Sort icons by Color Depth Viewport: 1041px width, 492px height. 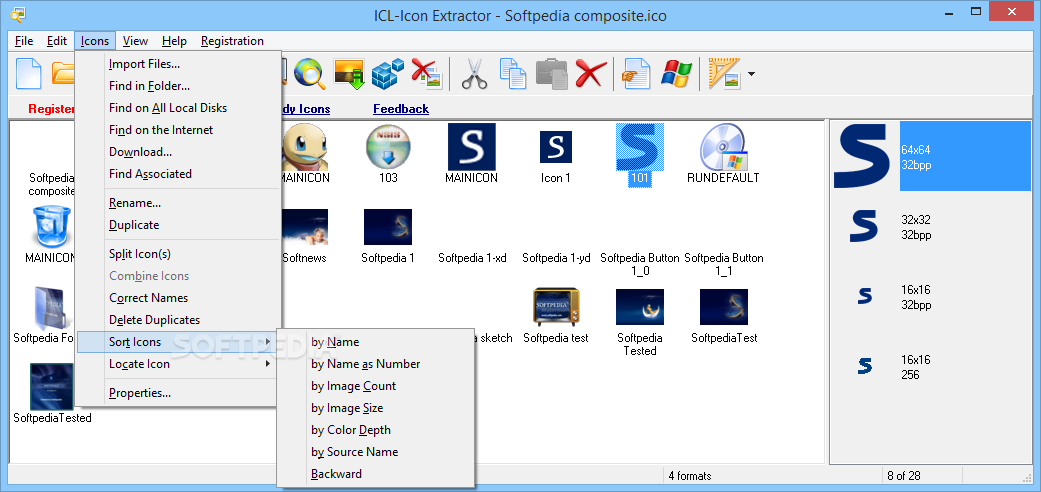376,430
